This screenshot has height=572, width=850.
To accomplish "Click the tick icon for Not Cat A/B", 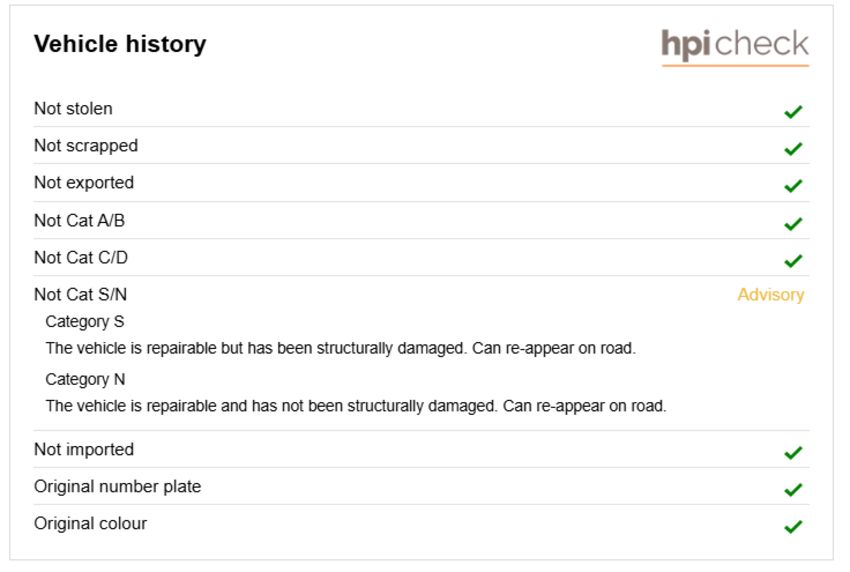I will click(793, 224).
